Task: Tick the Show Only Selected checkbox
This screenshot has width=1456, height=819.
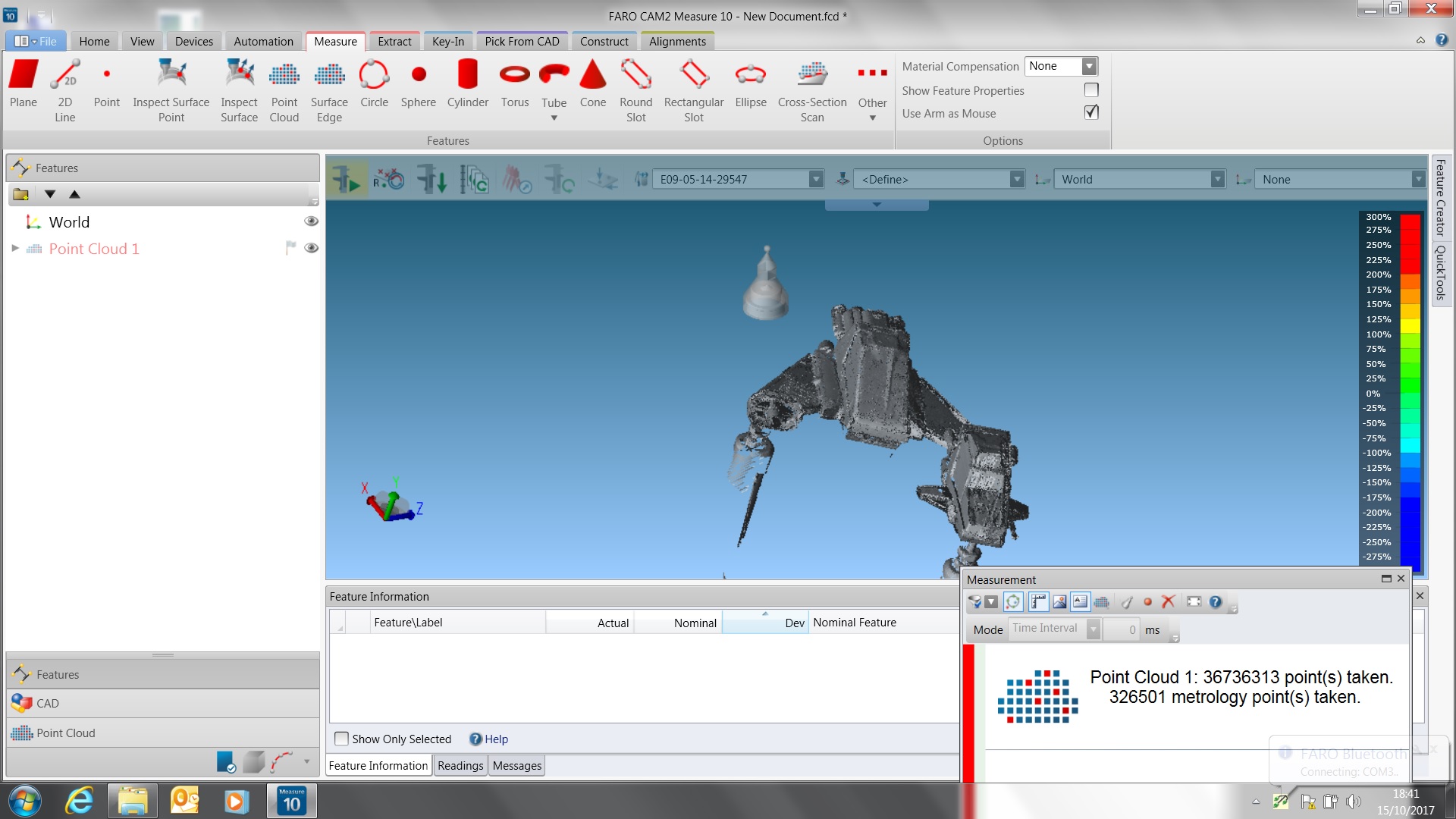Action: (342, 739)
